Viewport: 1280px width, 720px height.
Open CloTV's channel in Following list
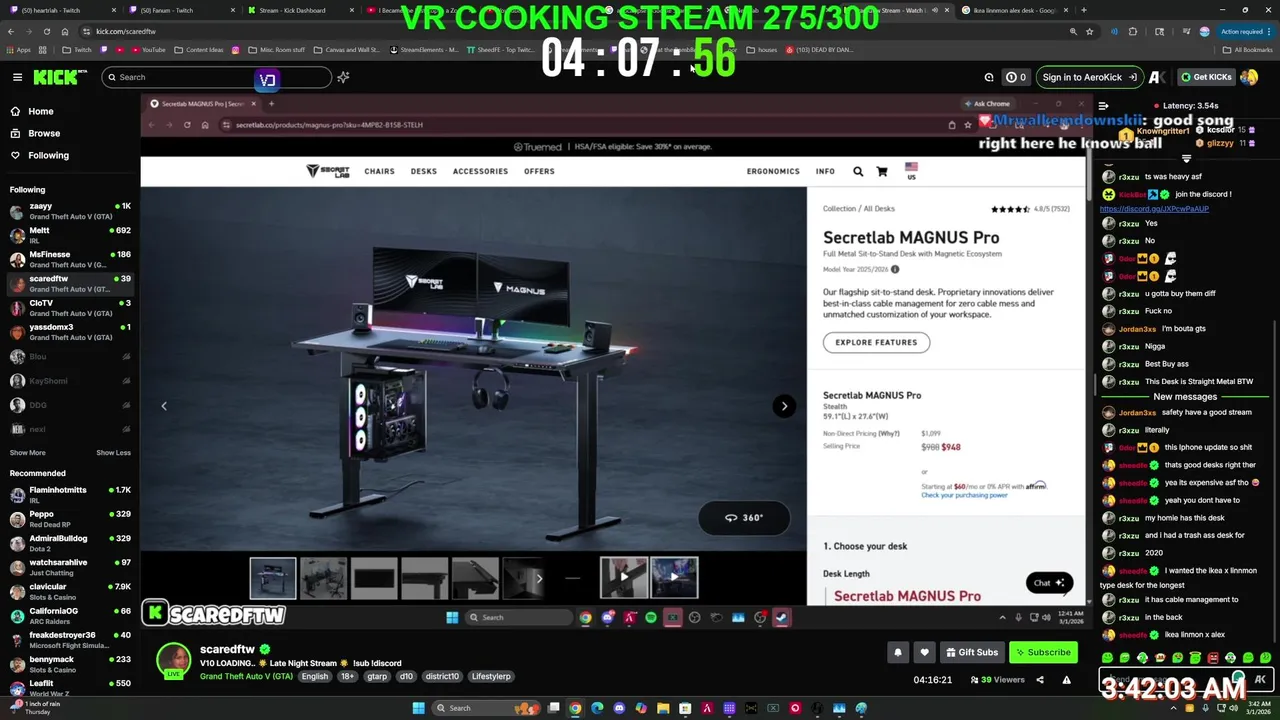tap(70, 308)
